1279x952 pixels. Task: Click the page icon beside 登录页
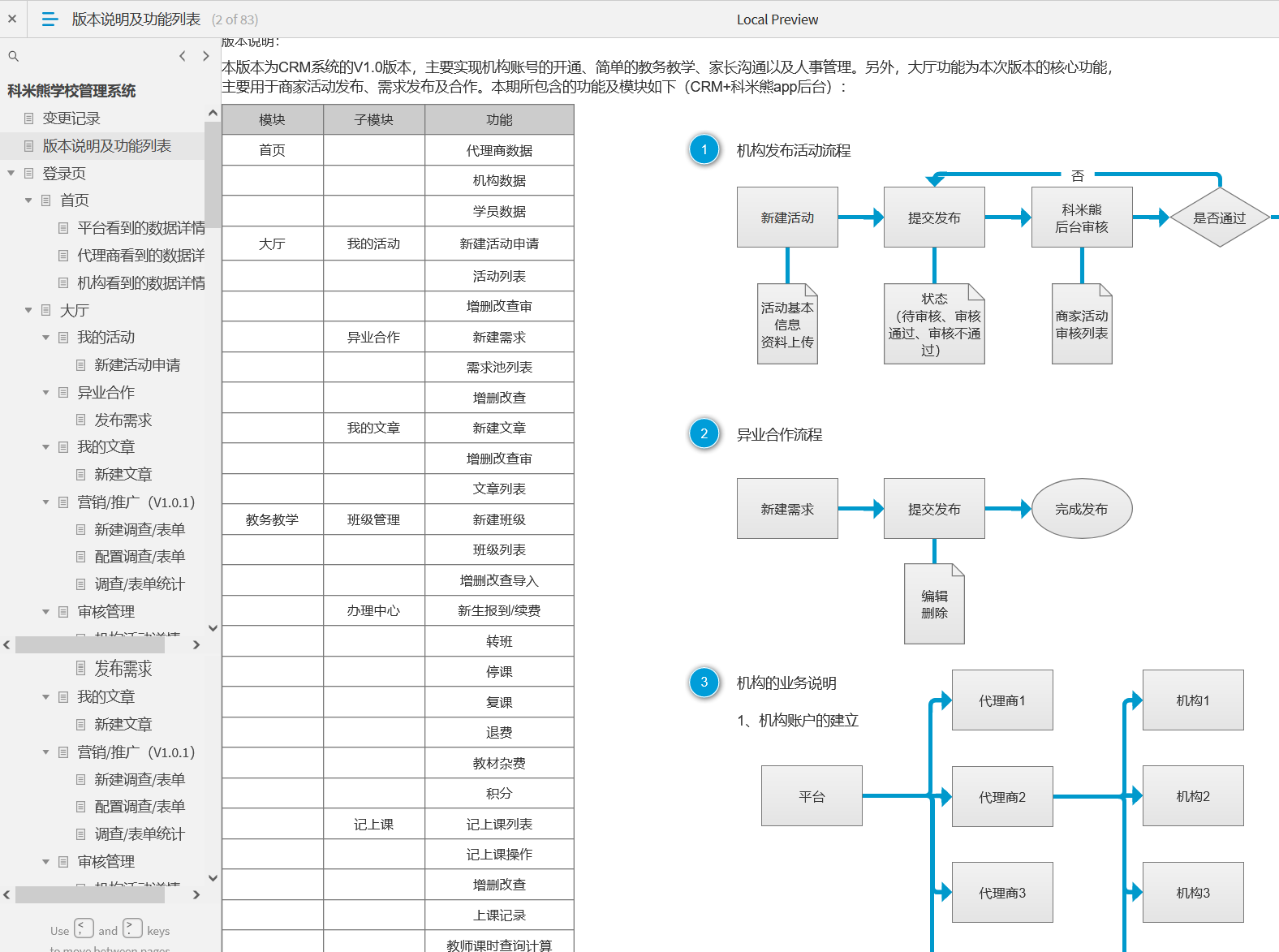(29, 173)
